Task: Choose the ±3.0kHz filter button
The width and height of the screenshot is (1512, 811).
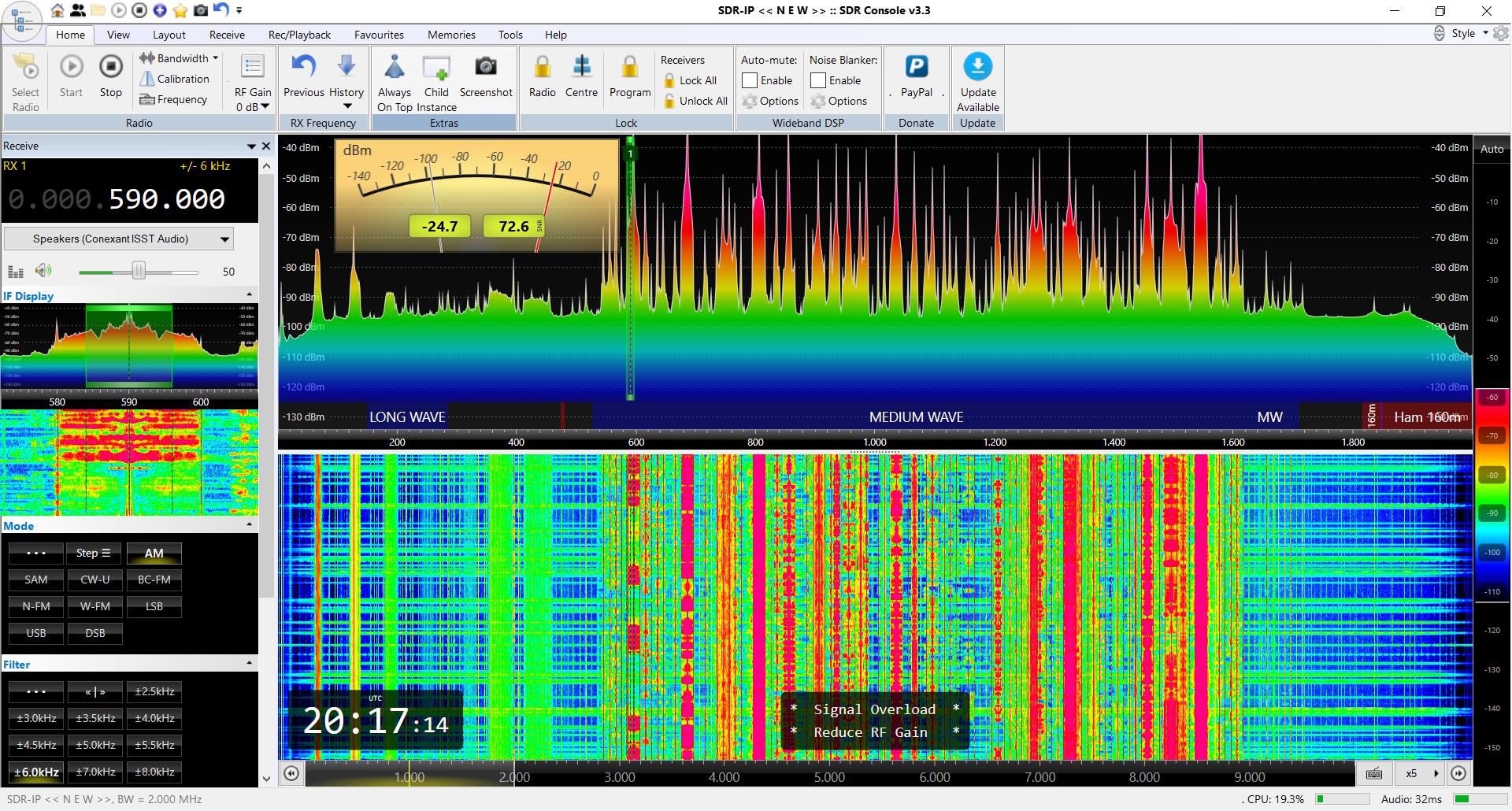Action: click(x=36, y=718)
